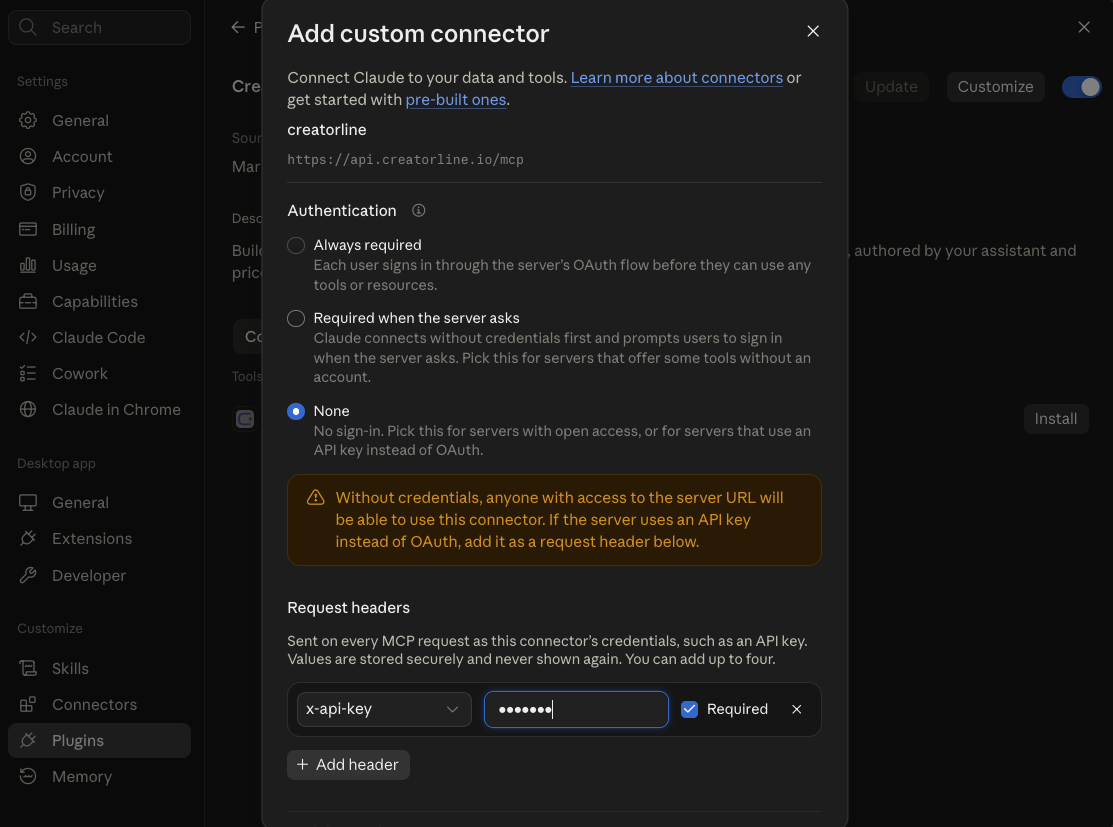Toggle the plugin enable switch
The height and width of the screenshot is (827, 1113).
coord(1081,87)
